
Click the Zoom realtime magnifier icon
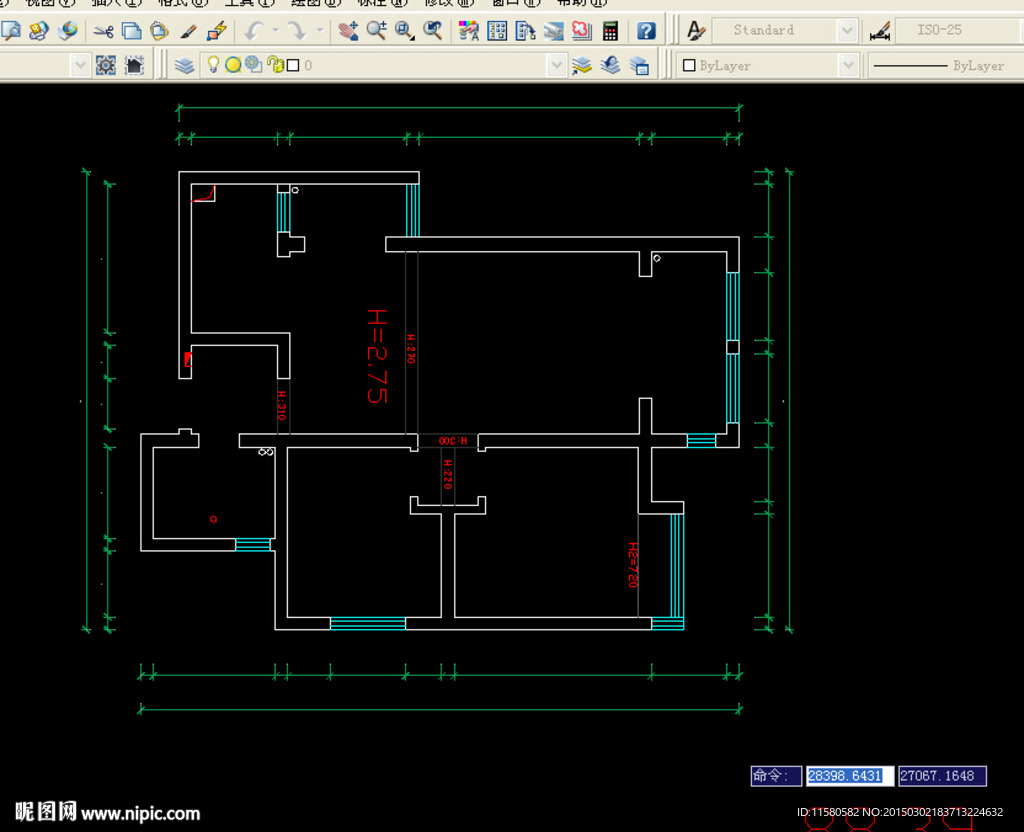point(376,31)
